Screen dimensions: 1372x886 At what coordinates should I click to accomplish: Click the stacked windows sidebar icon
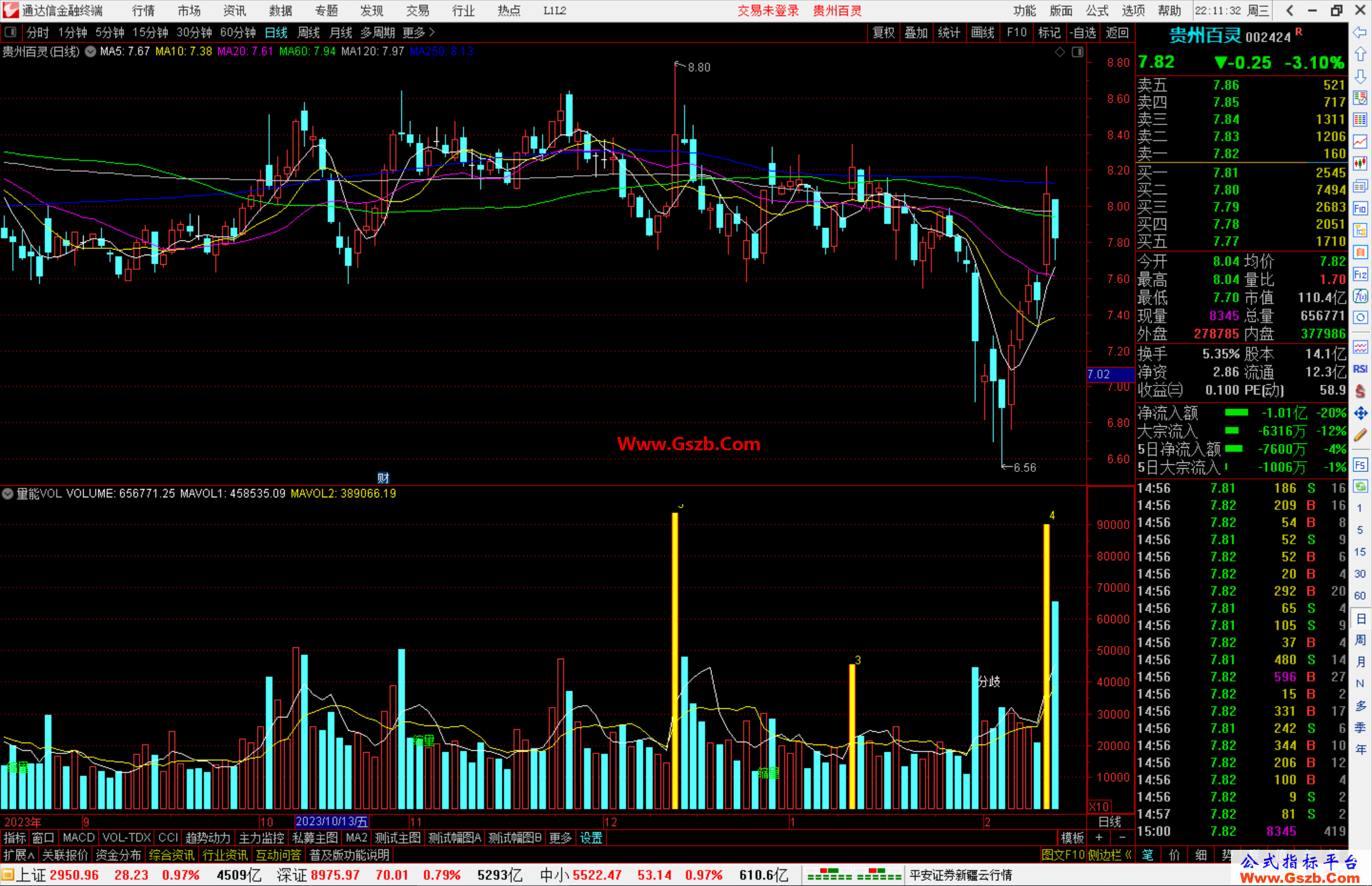coord(1360,186)
